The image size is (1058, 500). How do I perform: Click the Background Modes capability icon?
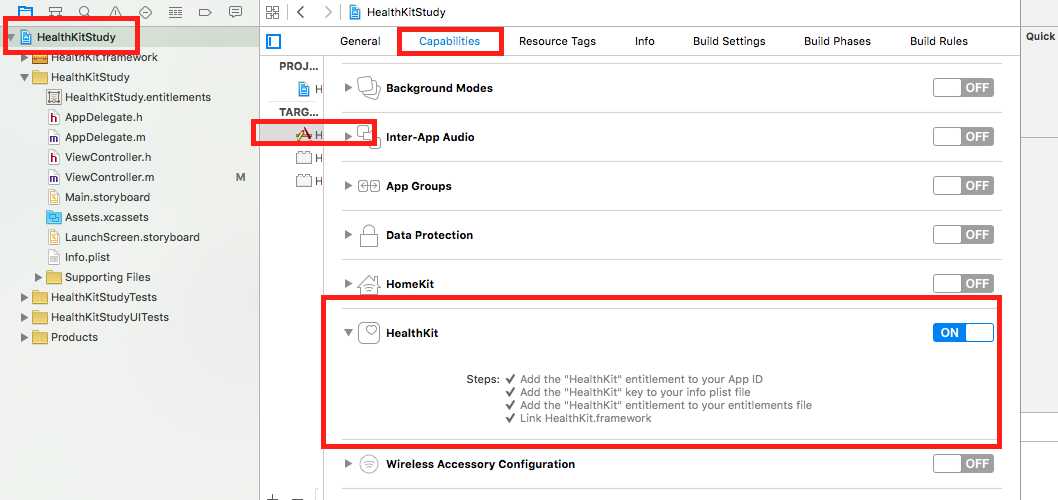(368, 88)
